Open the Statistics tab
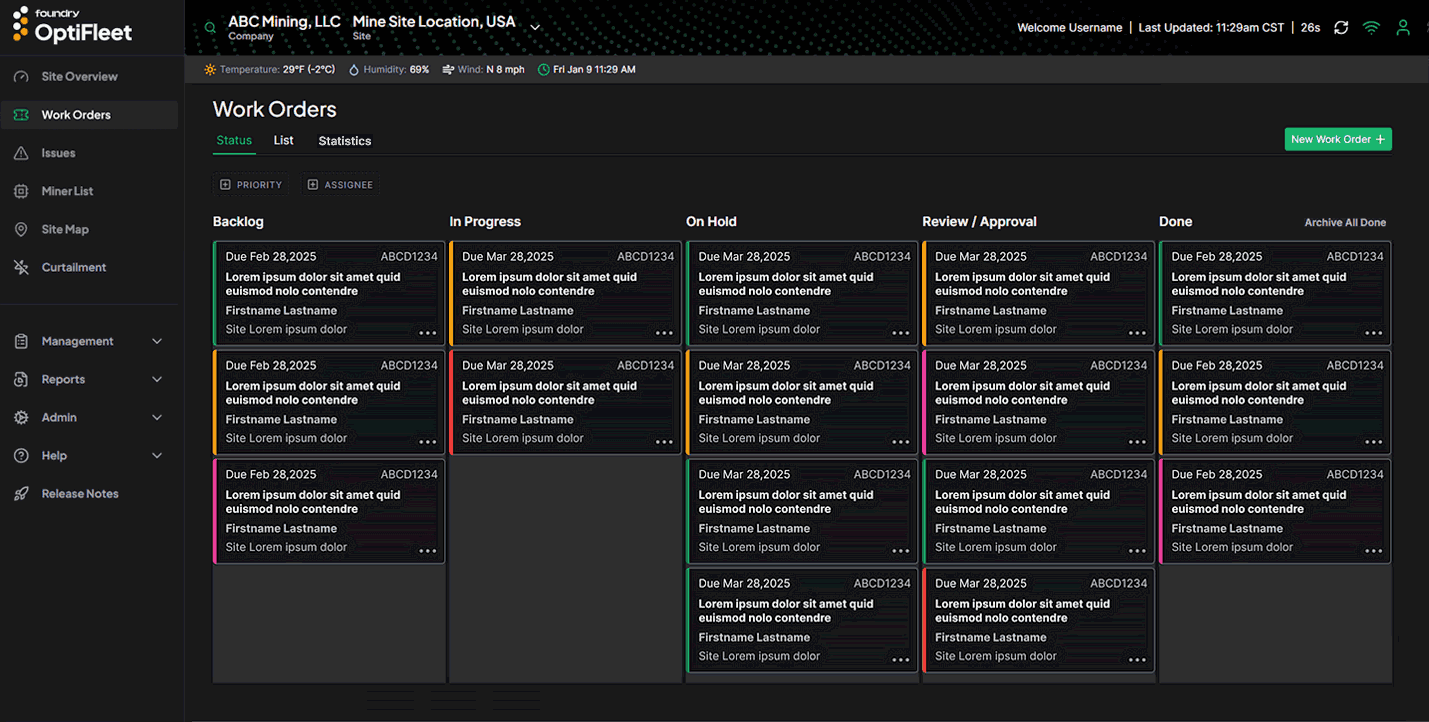Screen dimensions: 1429x722 (344, 141)
